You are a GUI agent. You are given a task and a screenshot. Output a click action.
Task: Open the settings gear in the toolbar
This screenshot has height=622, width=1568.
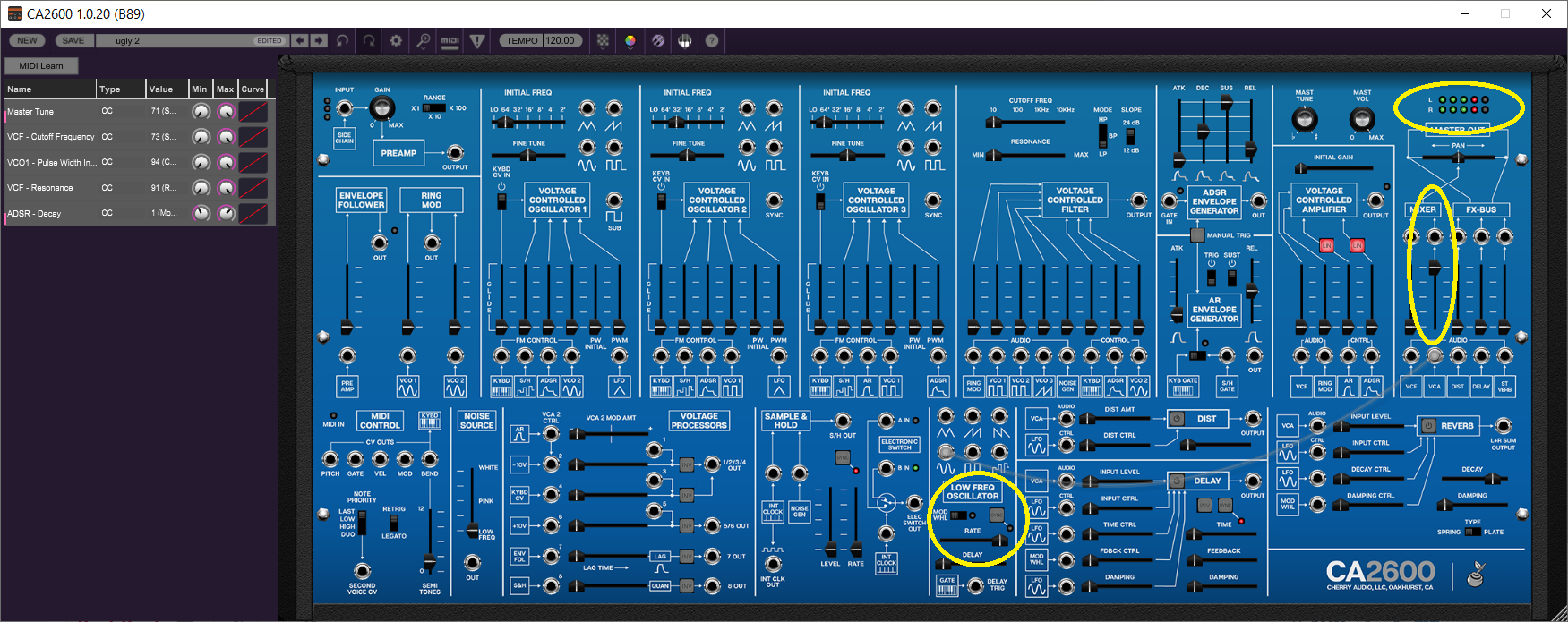click(396, 40)
